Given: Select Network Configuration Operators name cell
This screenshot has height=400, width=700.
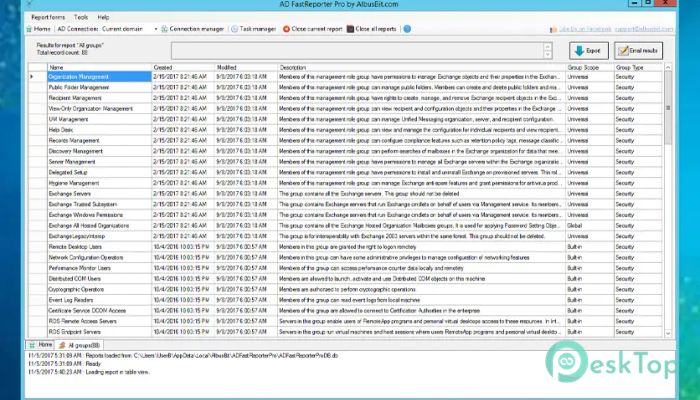Looking at the screenshot, I should click(x=99, y=258).
